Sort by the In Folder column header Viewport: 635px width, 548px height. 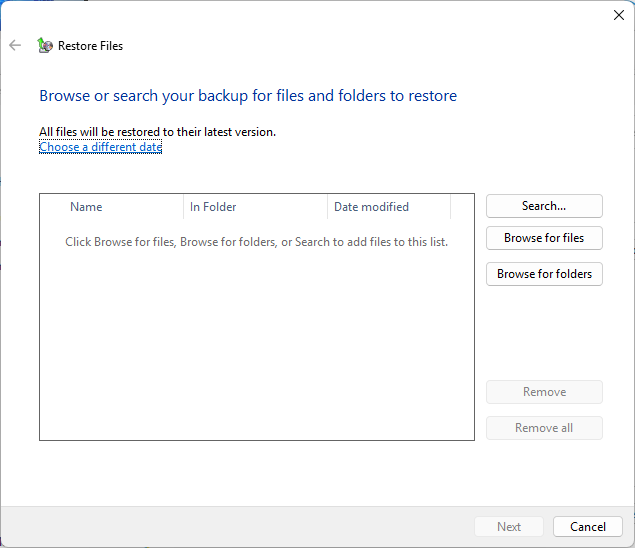click(256, 207)
